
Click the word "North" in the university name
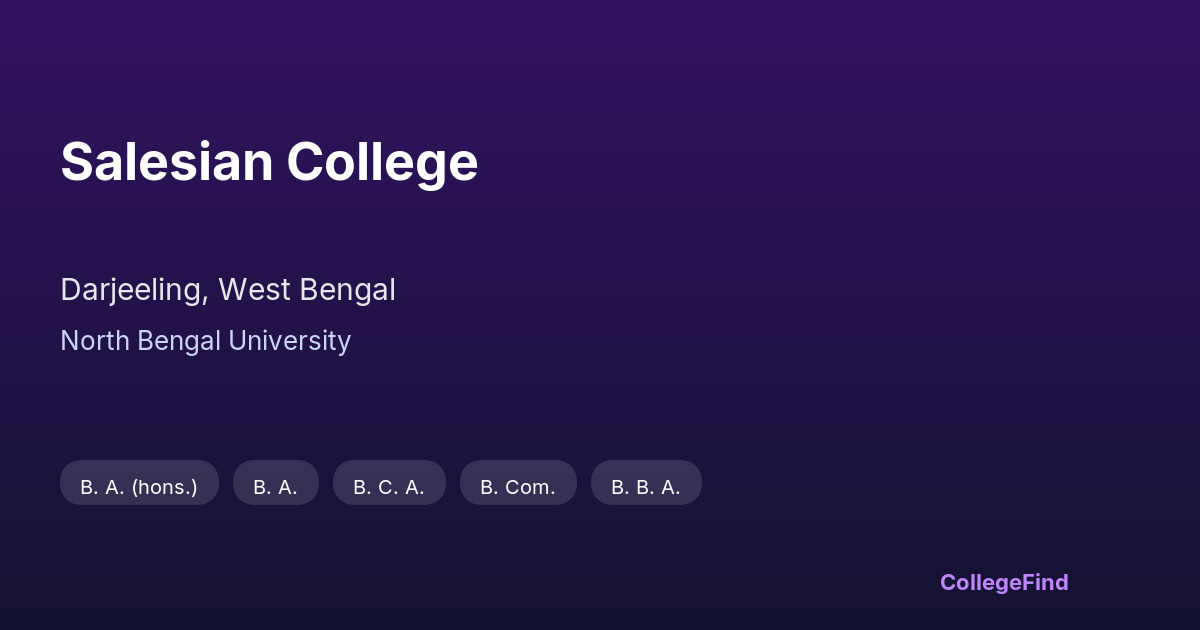[x=95, y=341]
